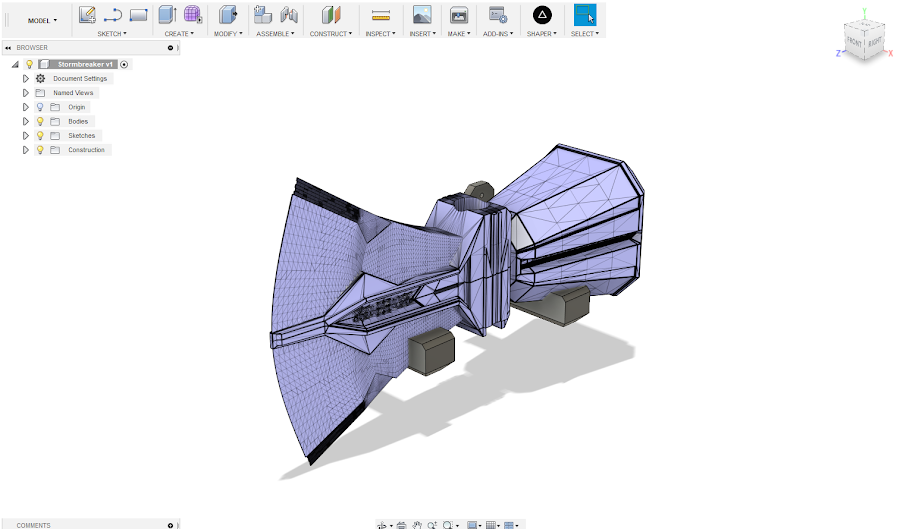Open the INSPECT menu
The width and height of the screenshot is (900, 529).
coord(381,34)
